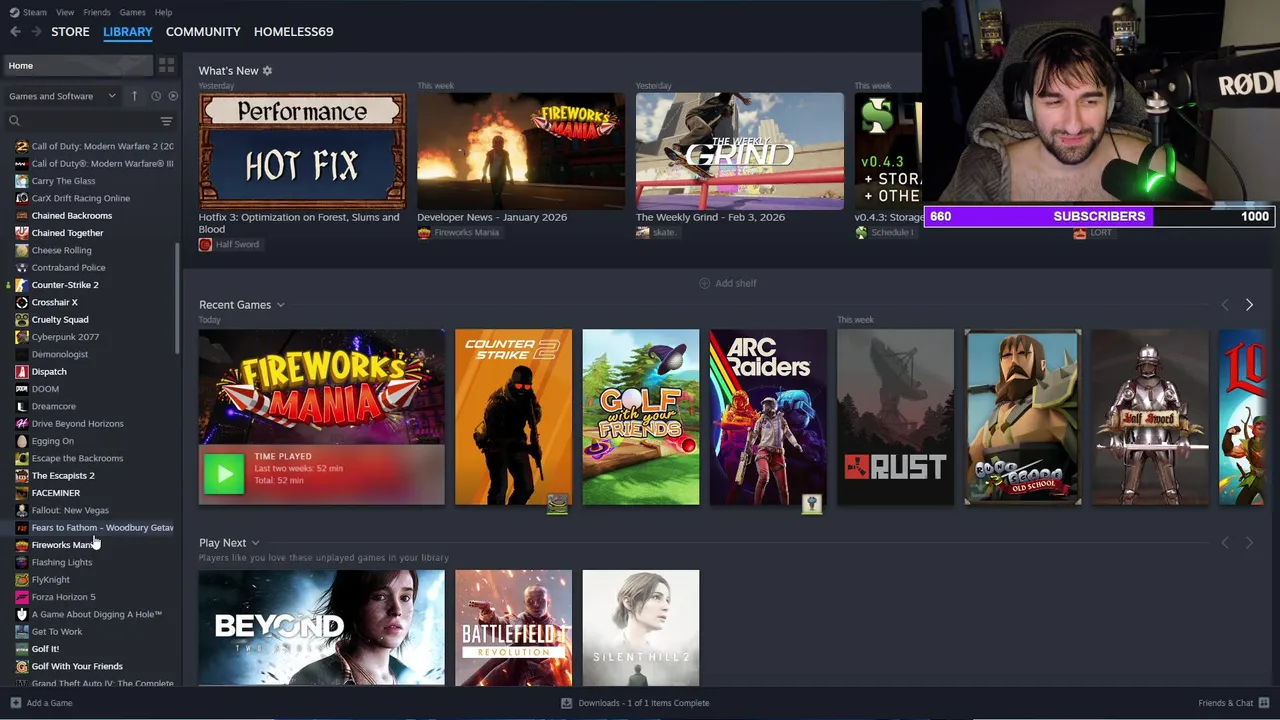Open advanced filter options icon in search
Viewport: 1280px width, 720px height.
(166, 121)
